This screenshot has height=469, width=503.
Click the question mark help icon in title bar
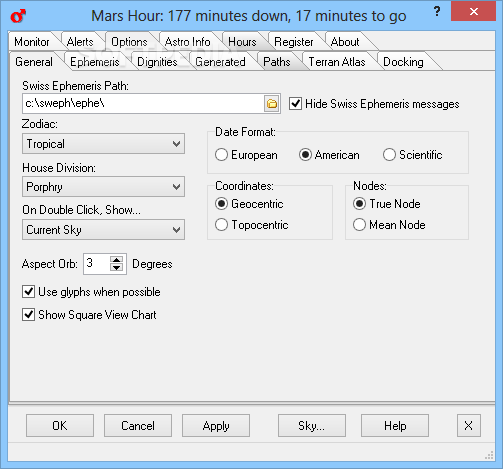pos(437,12)
